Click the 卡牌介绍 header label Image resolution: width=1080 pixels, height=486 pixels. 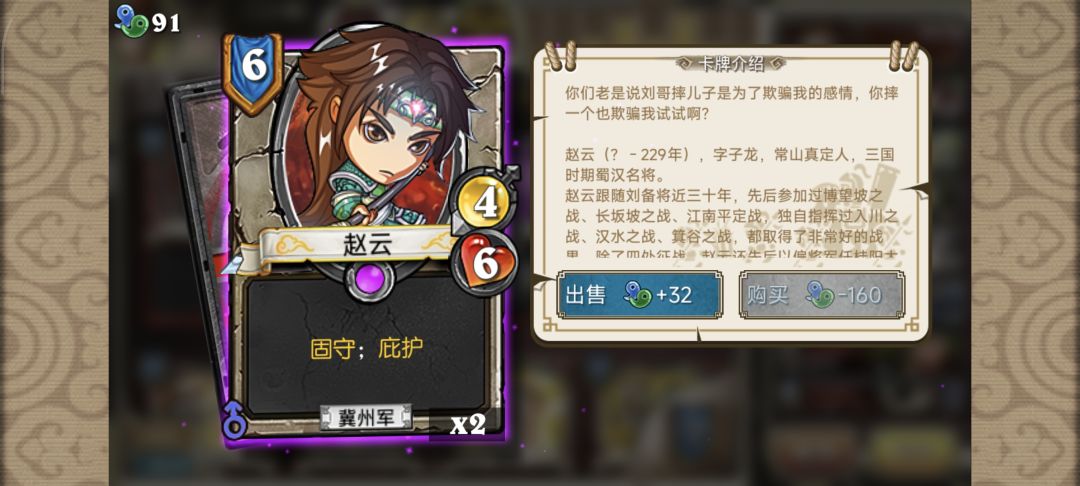coord(731,63)
